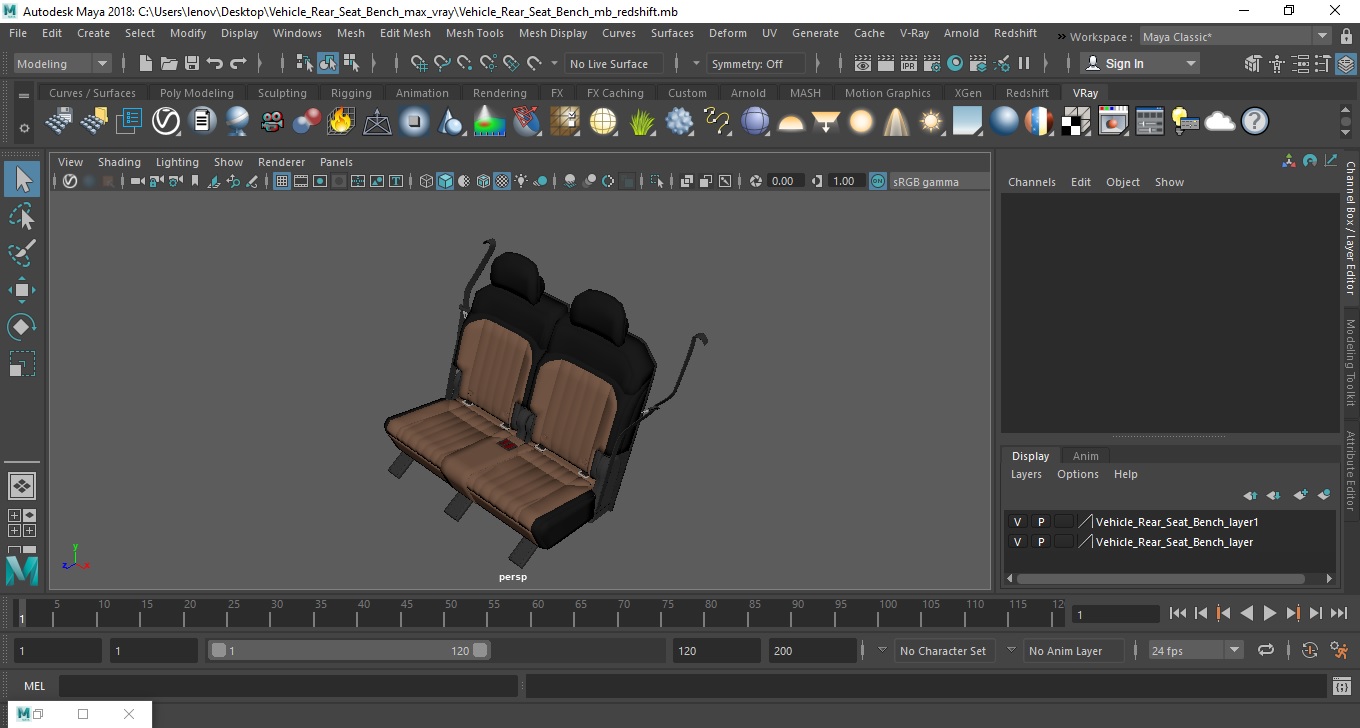Open the Hypershade teal circle icon
The width and height of the screenshot is (1360, 728).
[x=955, y=63]
